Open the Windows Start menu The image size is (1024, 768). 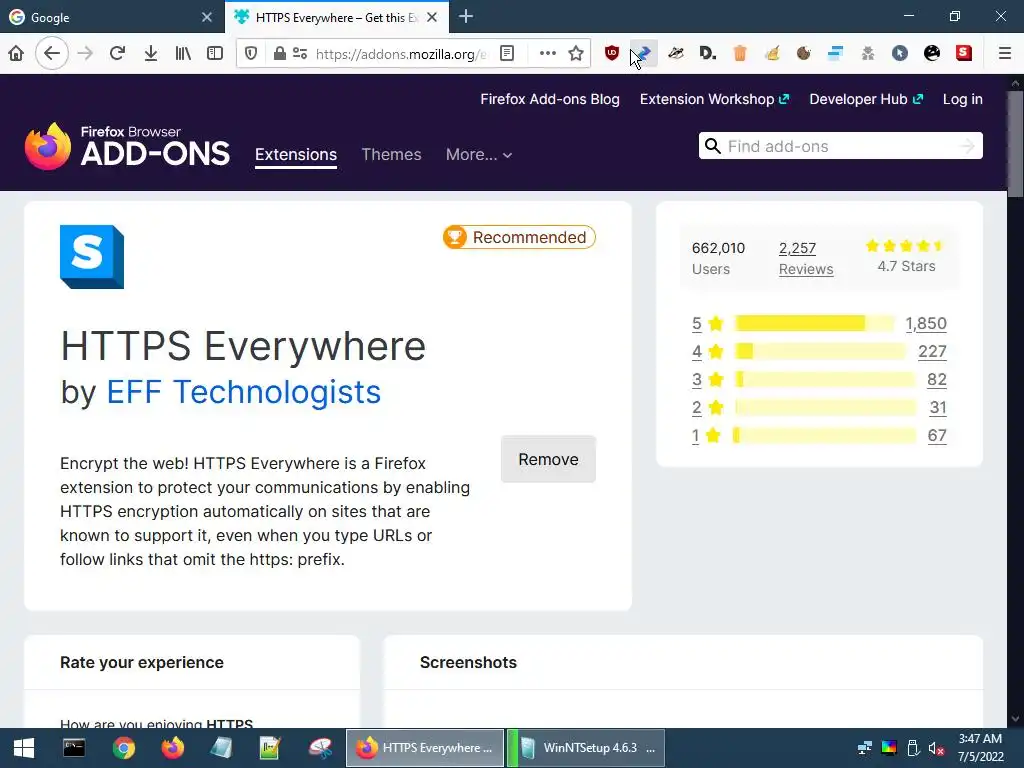click(24, 748)
